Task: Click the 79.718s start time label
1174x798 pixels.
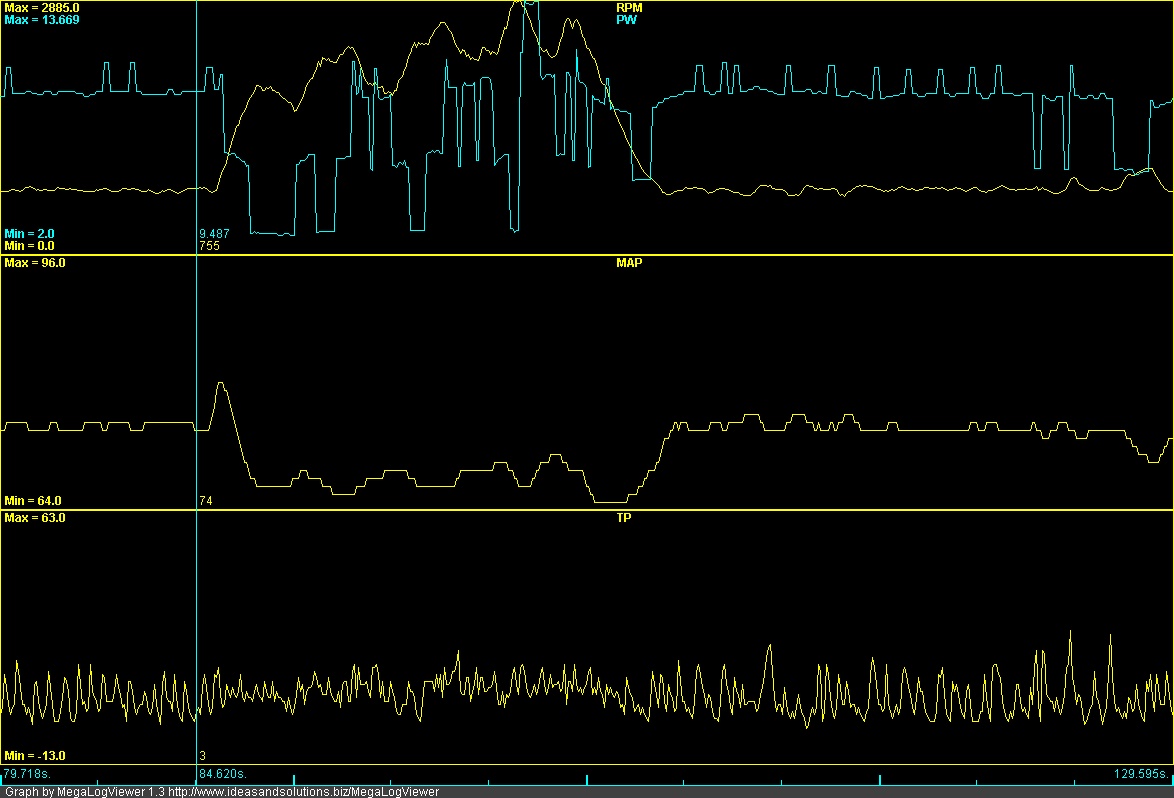Action: pos(26,773)
